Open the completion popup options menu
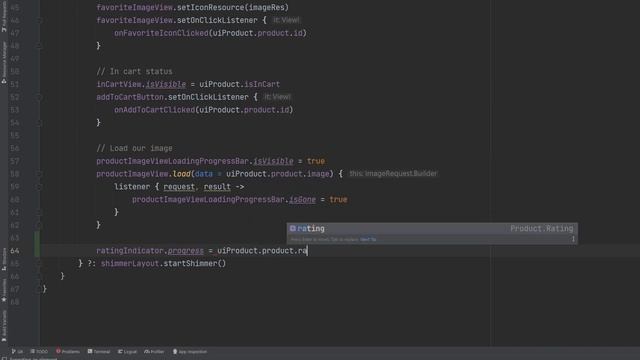This screenshot has height=360, width=640. coord(573,239)
